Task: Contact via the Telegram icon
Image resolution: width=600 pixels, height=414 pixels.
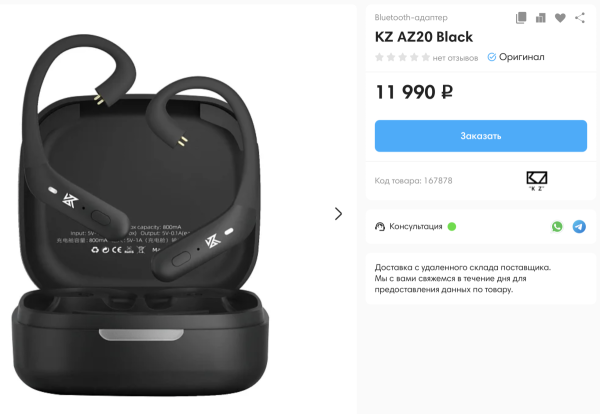Action: coord(579,227)
